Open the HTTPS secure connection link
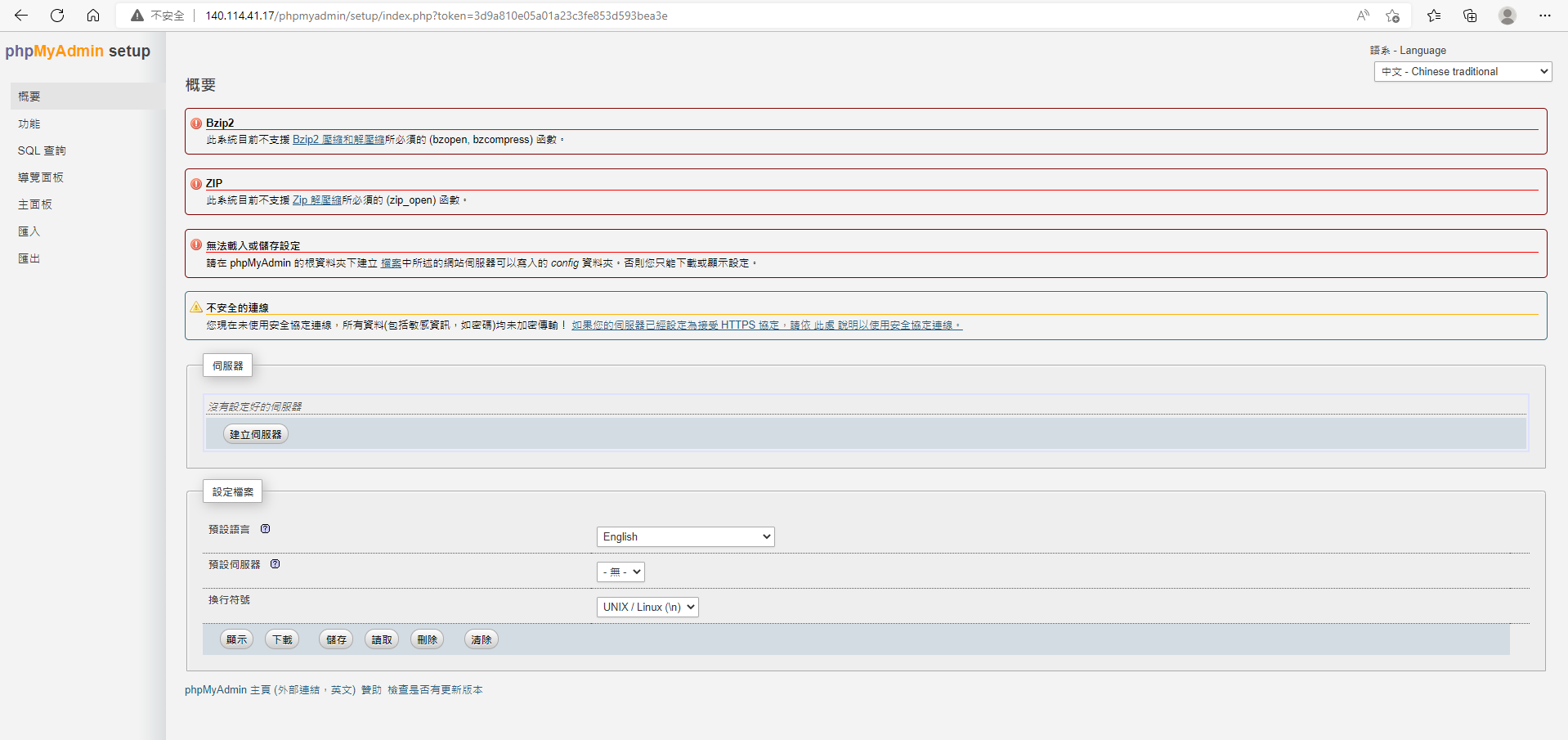Image resolution: width=1568 pixels, height=740 pixels. [767, 325]
